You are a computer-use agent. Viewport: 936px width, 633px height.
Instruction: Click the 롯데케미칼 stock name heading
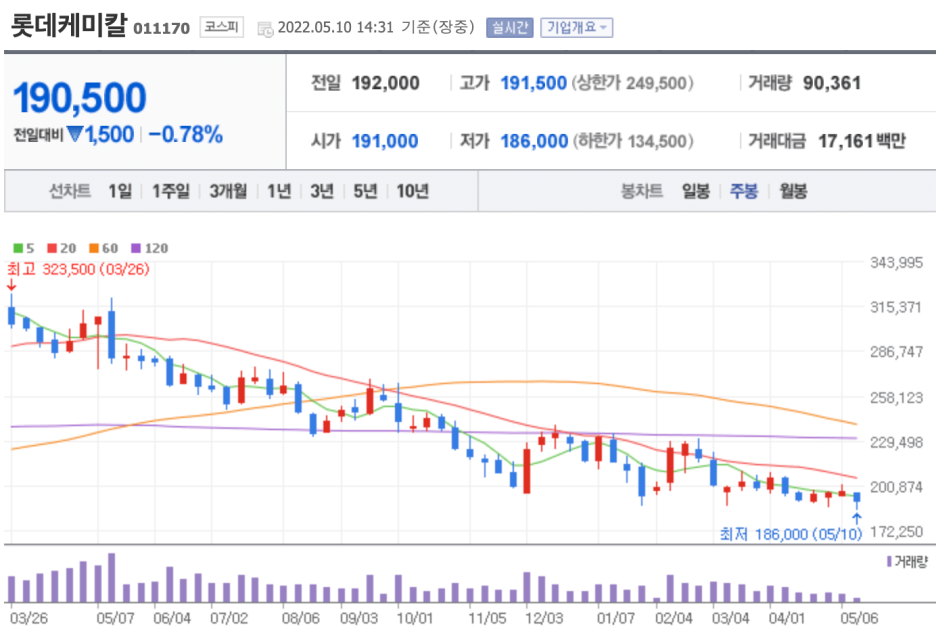pos(69,26)
